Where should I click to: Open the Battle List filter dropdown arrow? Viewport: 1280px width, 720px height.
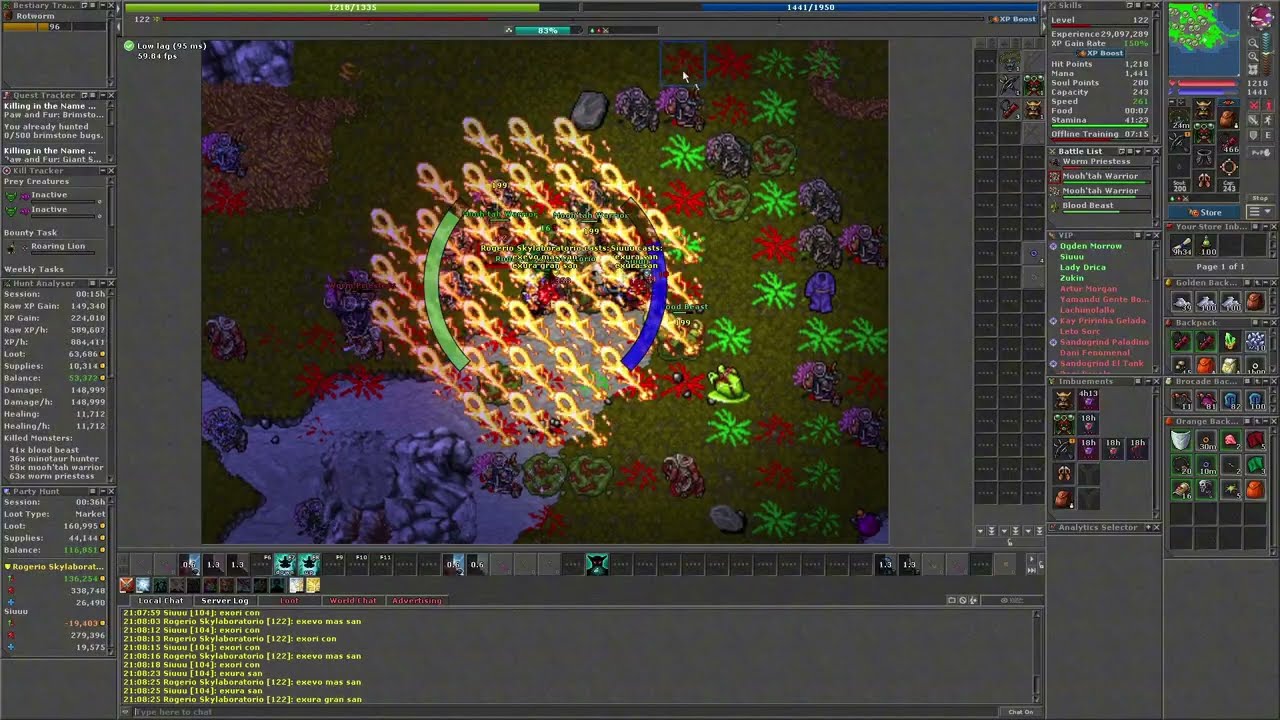pyautogui.click(x=1138, y=151)
